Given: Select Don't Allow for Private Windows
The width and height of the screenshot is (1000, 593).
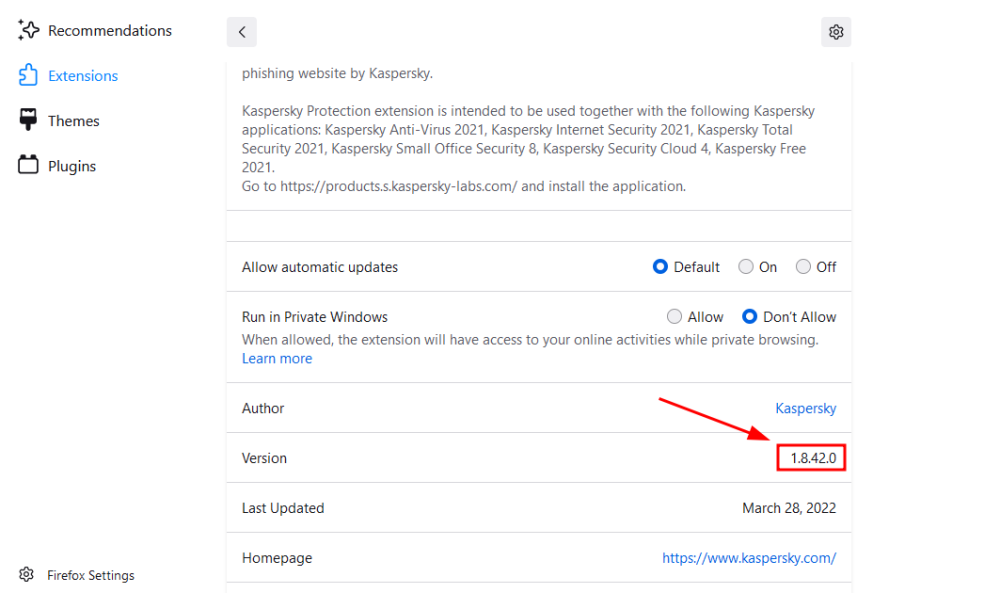Looking at the screenshot, I should 750,317.
